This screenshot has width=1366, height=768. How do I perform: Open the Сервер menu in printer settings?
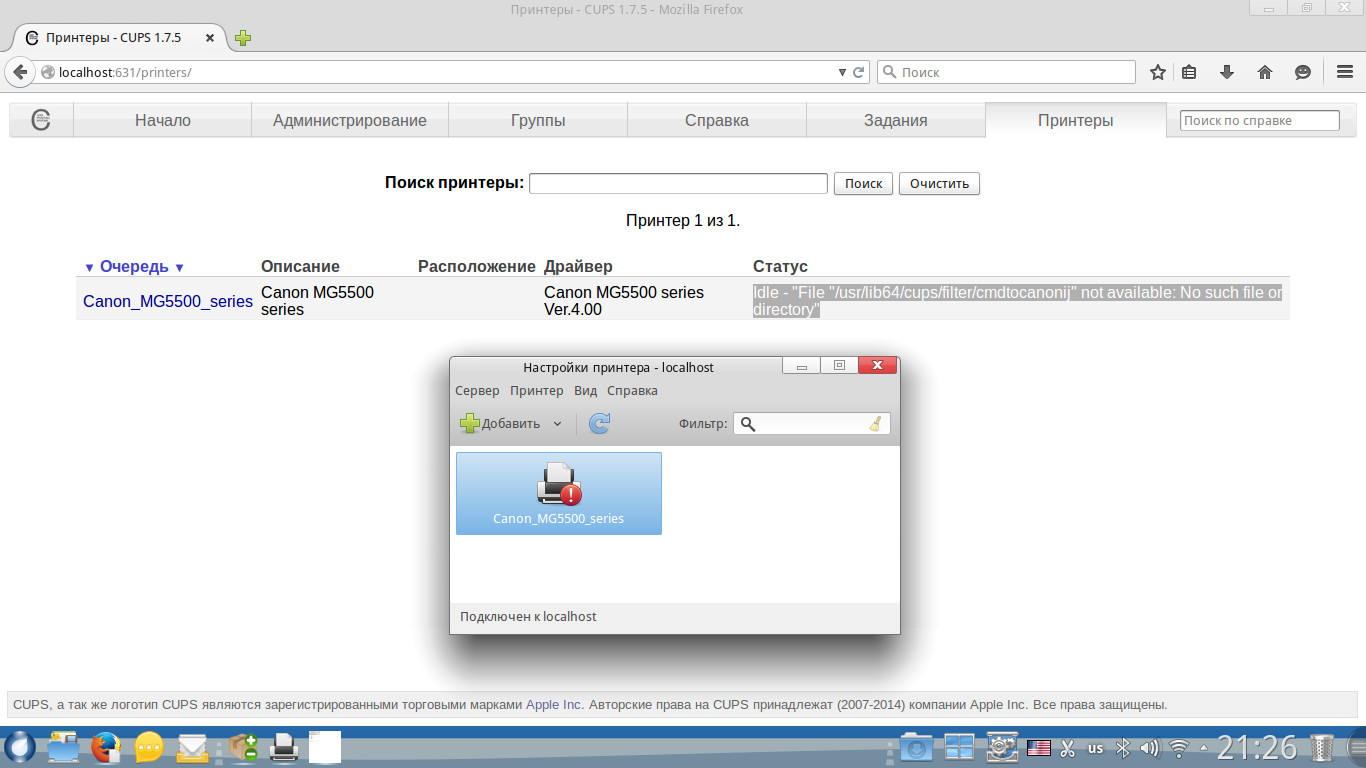[477, 391]
